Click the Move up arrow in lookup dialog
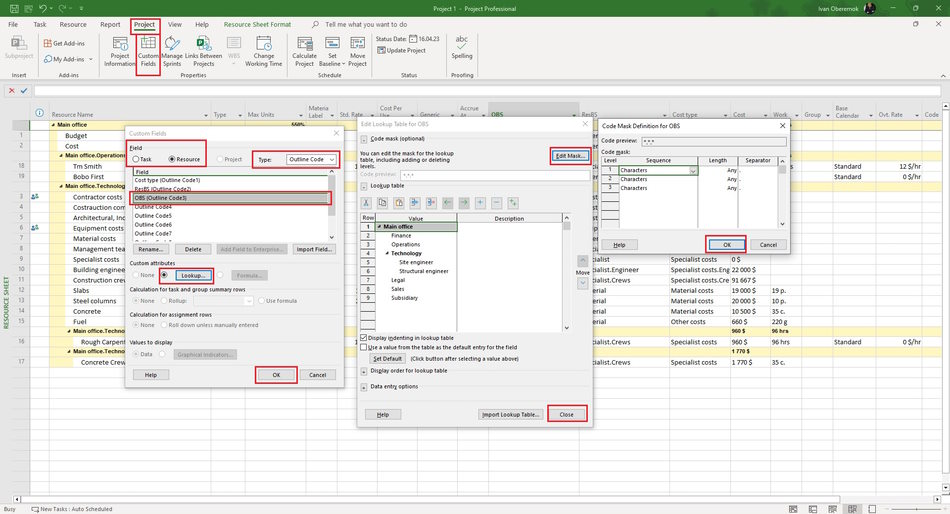 [582, 261]
